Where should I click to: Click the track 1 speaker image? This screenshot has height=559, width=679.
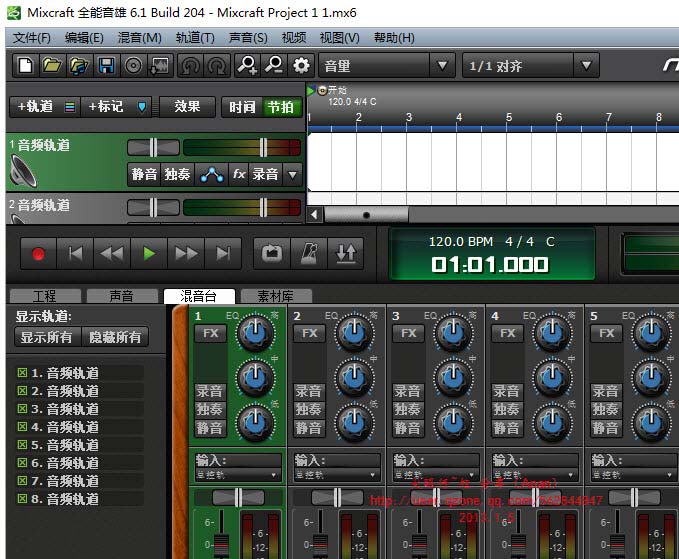(x=23, y=172)
